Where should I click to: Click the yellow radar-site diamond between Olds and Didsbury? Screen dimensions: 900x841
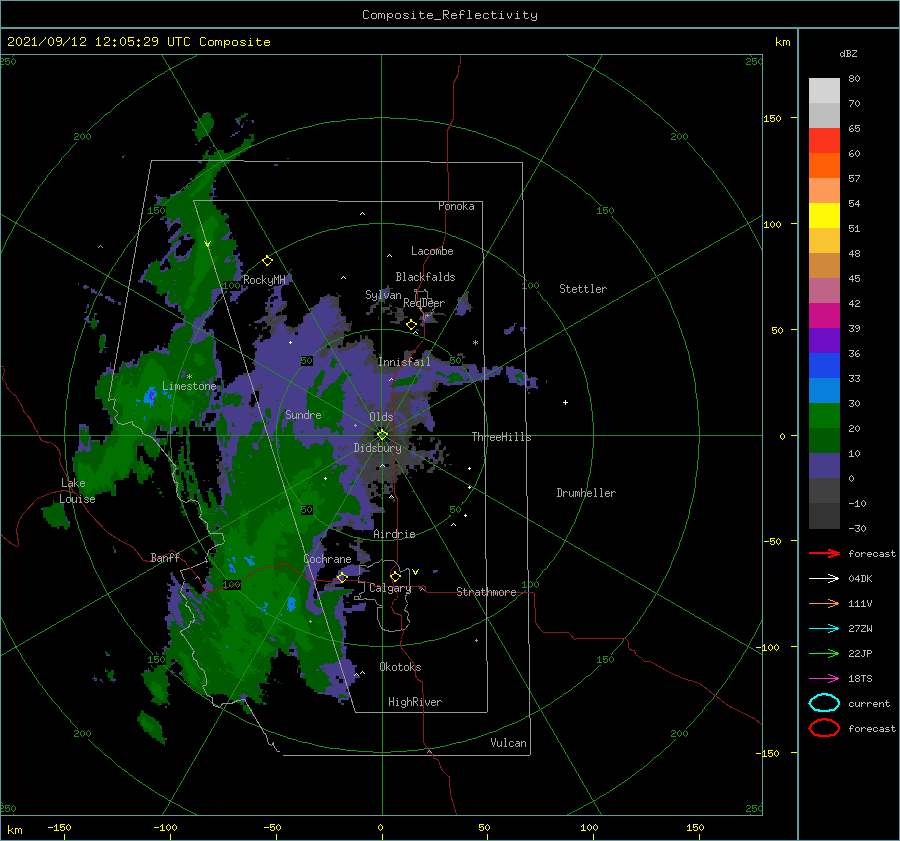tap(382, 435)
